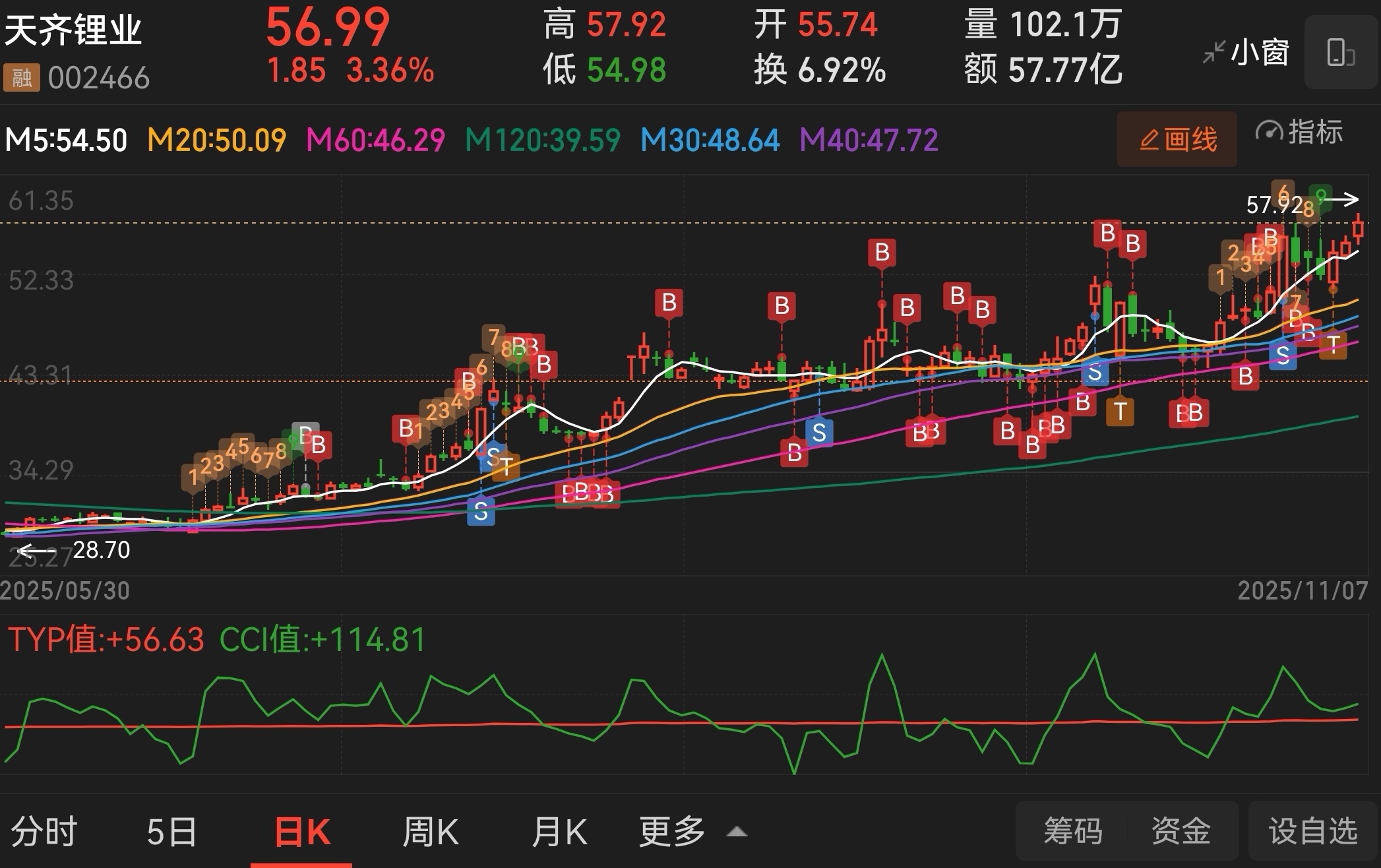Screen dimensions: 1381x868
Task: Switch to 分时 intraday view
Action: click(44, 831)
